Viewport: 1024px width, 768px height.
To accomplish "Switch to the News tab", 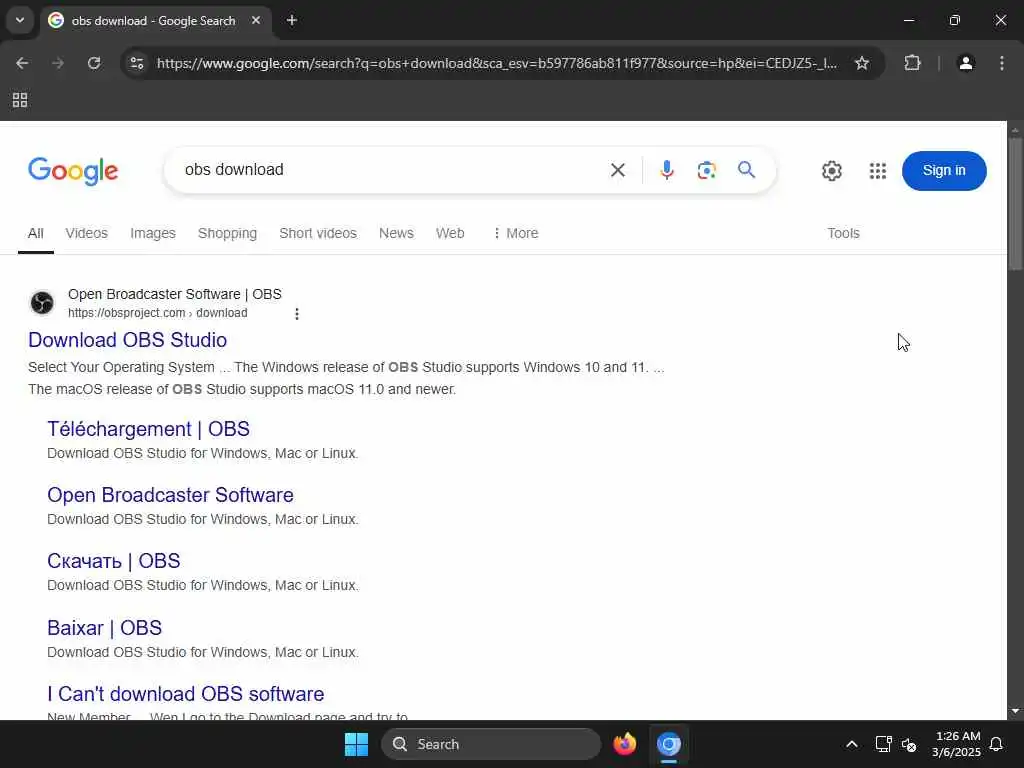I will [396, 233].
